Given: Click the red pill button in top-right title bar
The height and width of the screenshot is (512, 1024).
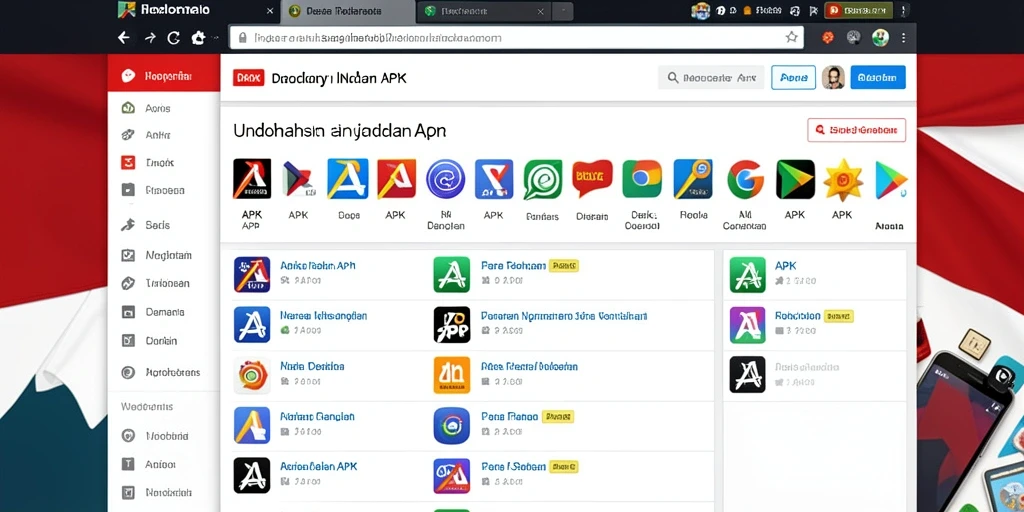Looking at the screenshot, I should point(858,10).
